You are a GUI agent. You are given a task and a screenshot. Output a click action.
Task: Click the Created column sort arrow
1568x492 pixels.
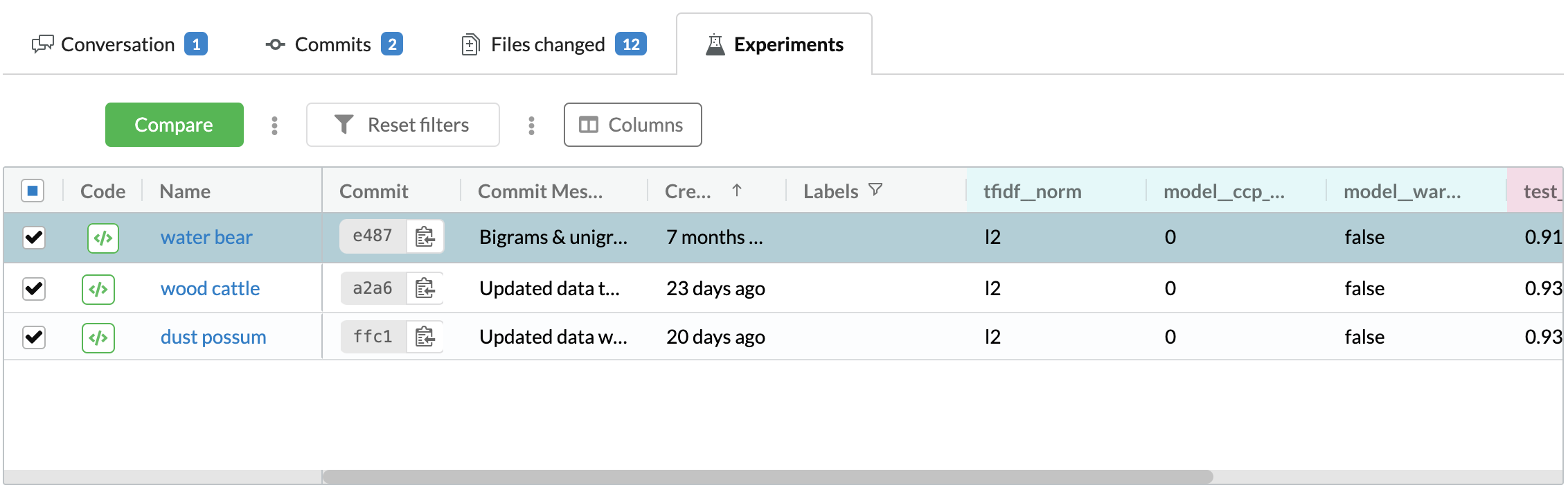click(737, 191)
